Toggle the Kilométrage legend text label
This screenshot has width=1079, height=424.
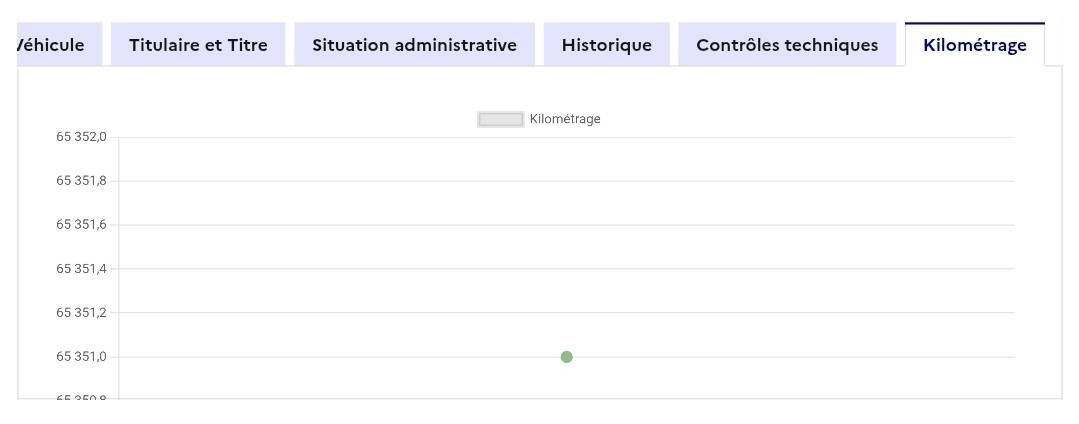565,119
